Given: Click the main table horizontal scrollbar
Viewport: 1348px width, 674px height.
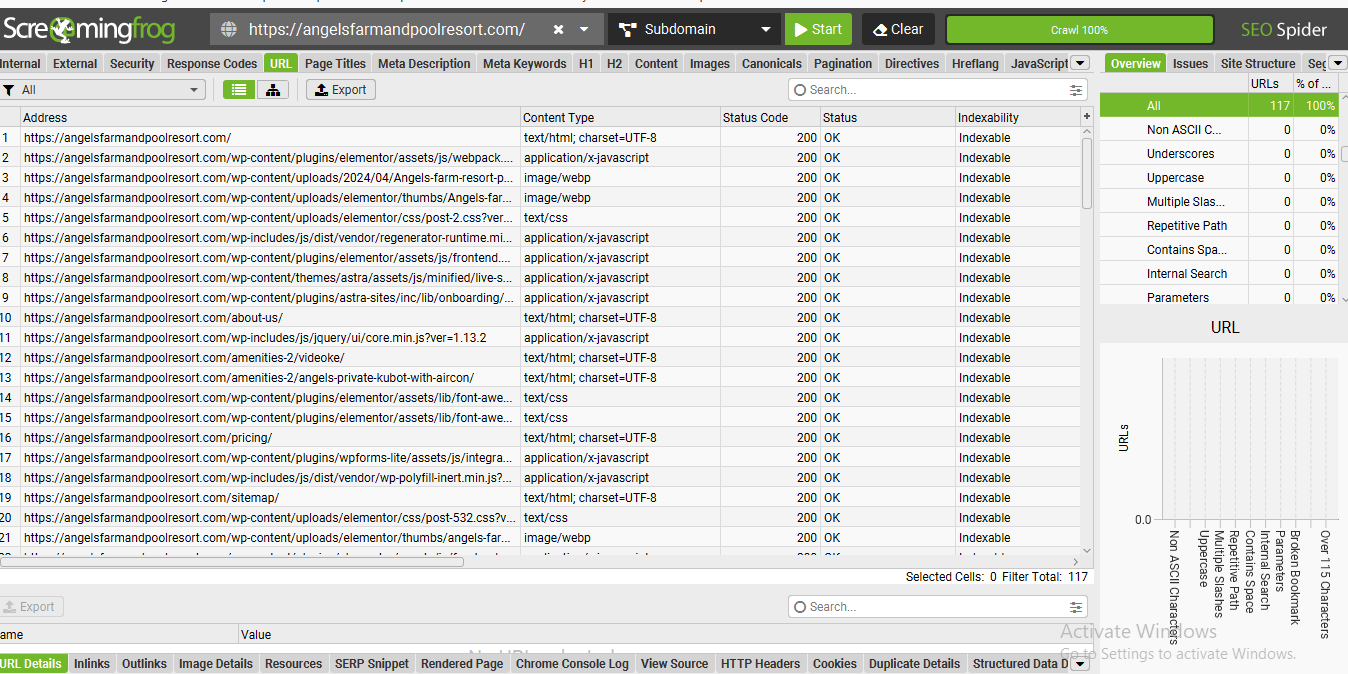Looking at the screenshot, I should click(232, 562).
